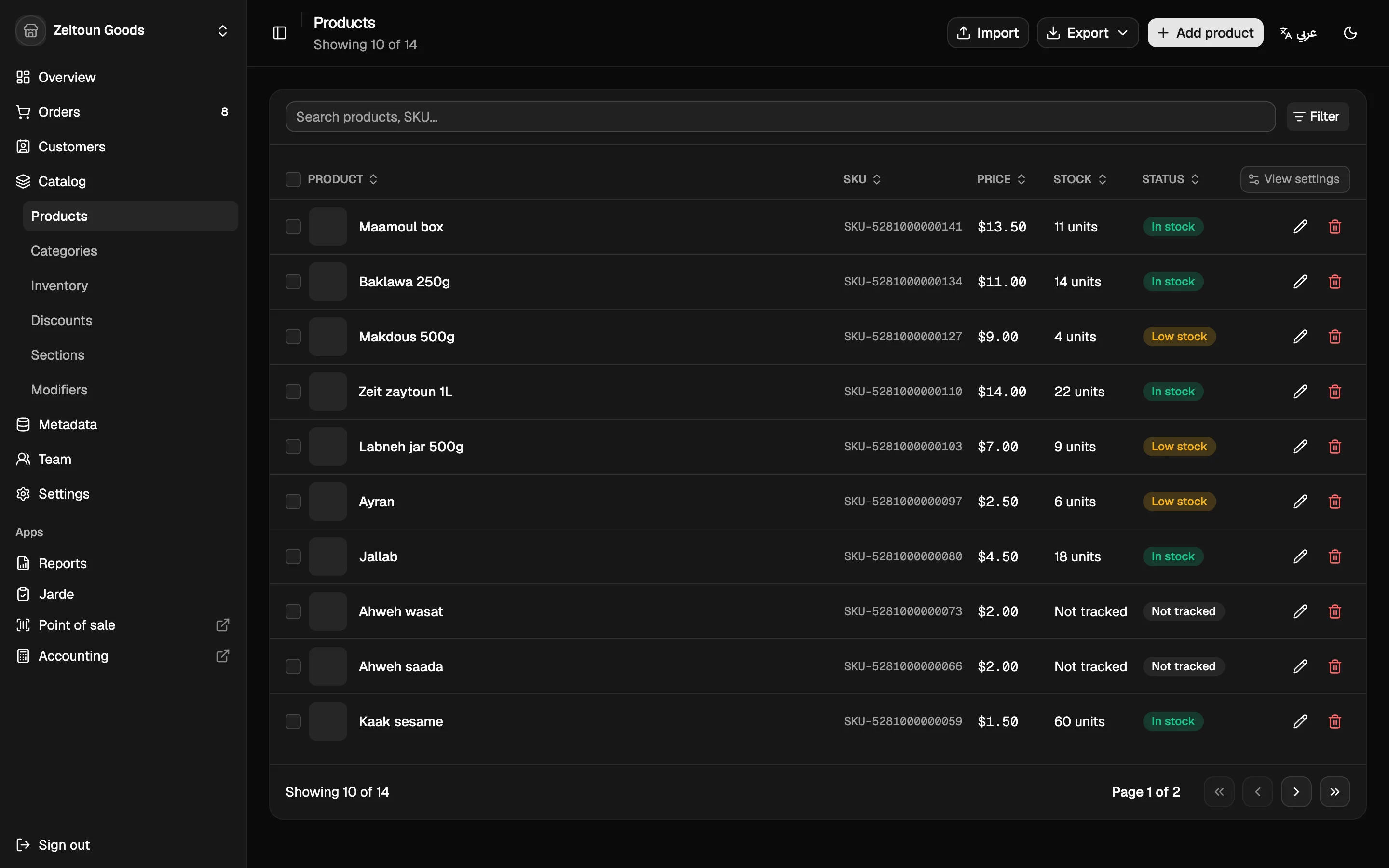
Task: Edit the Maamoul box product
Action: pyautogui.click(x=1300, y=227)
